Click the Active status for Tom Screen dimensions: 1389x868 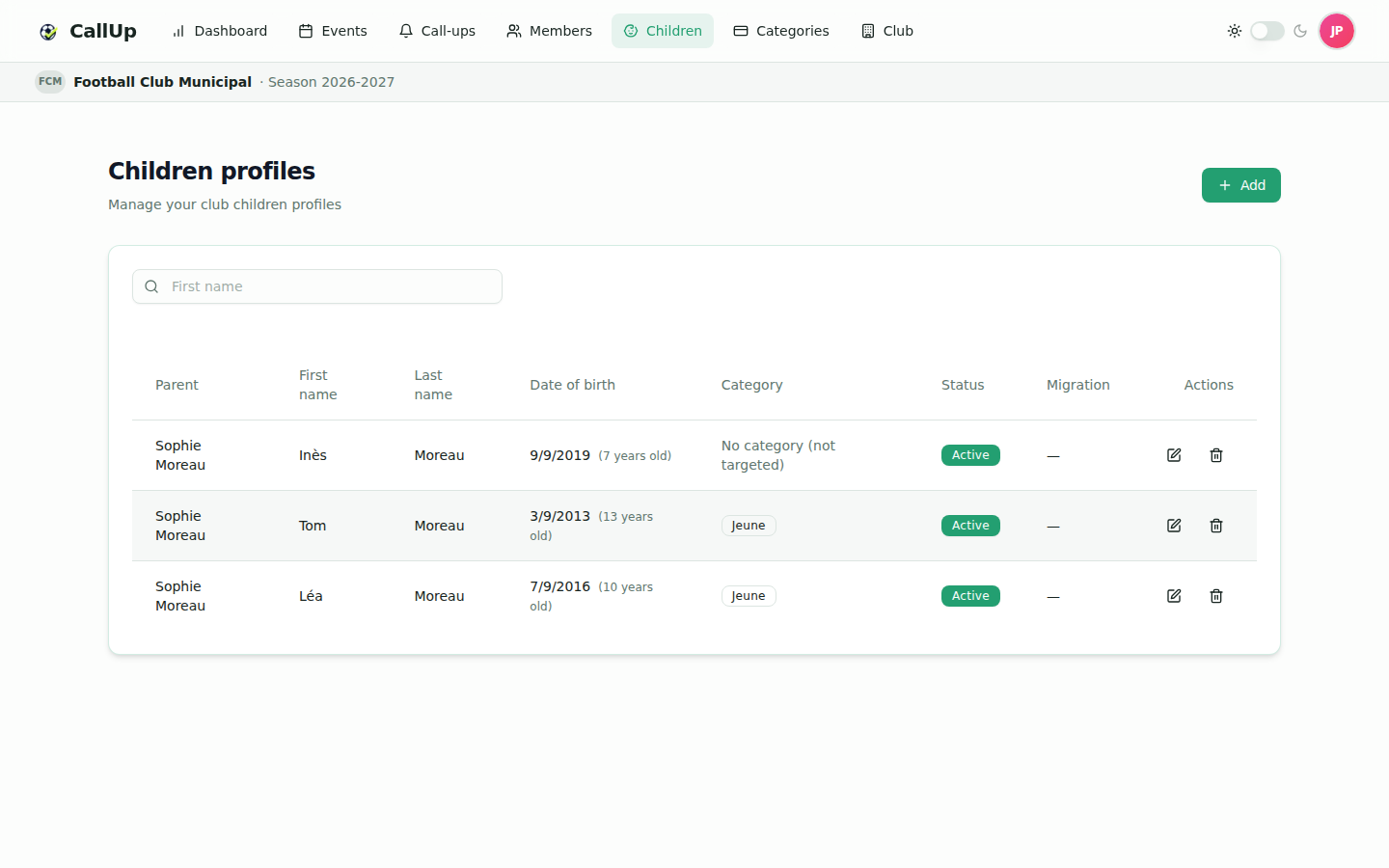click(970, 526)
